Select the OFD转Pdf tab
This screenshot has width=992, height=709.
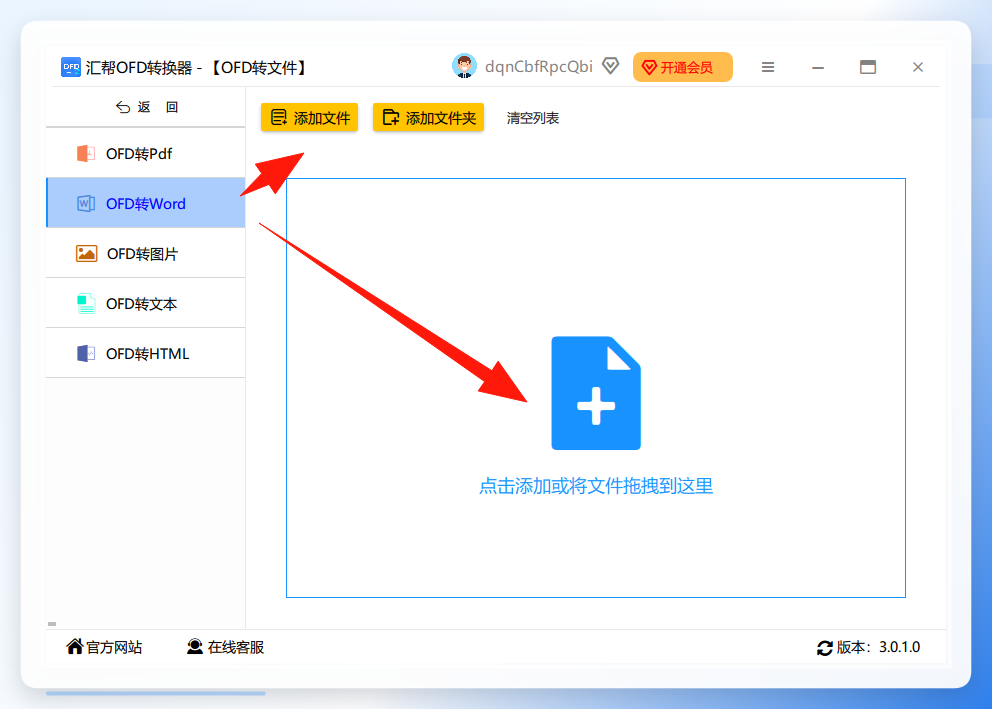pyautogui.click(x=146, y=154)
